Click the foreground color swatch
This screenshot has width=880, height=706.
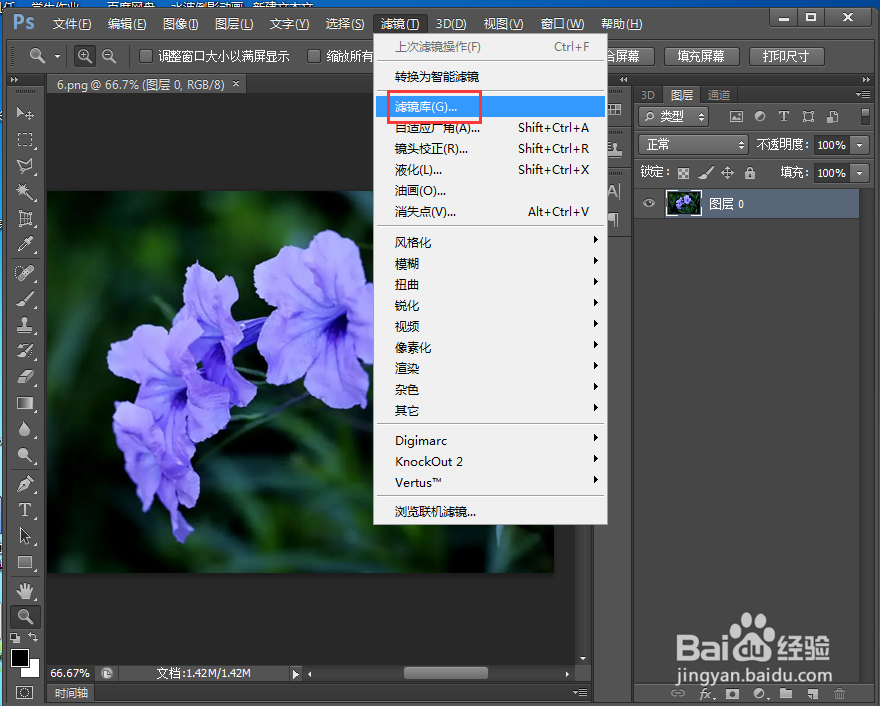click(20, 658)
